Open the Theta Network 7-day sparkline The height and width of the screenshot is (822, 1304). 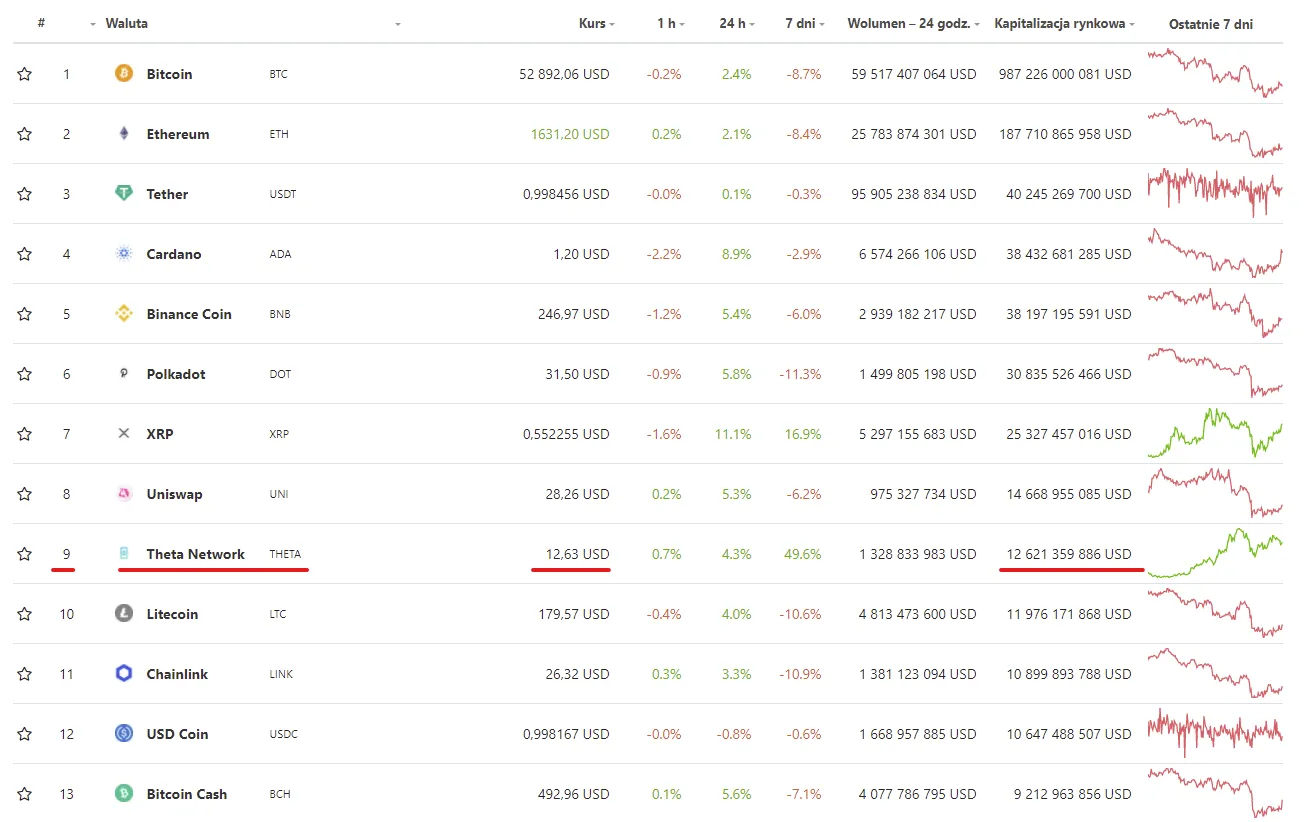pyautogui.click(x=1215, y=553)
